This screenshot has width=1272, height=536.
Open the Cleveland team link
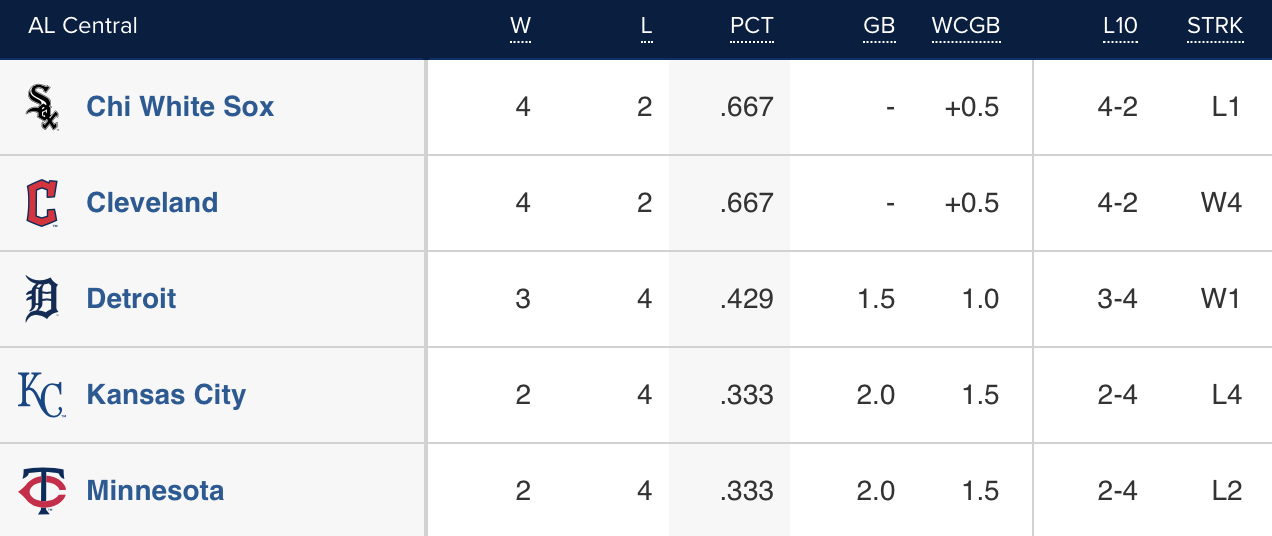coord(152,203)
